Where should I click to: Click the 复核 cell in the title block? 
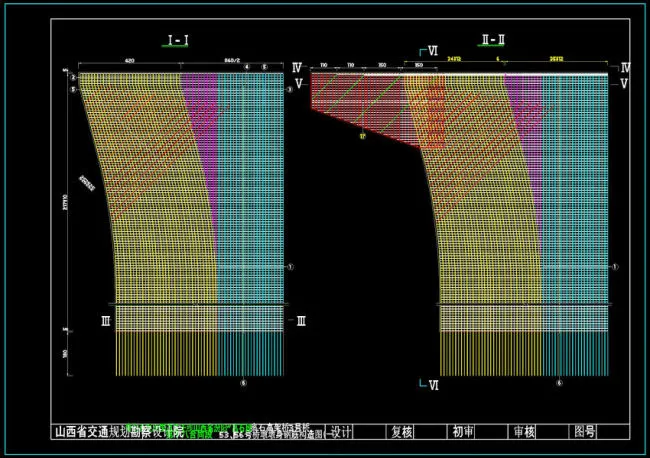coord(401,432)
